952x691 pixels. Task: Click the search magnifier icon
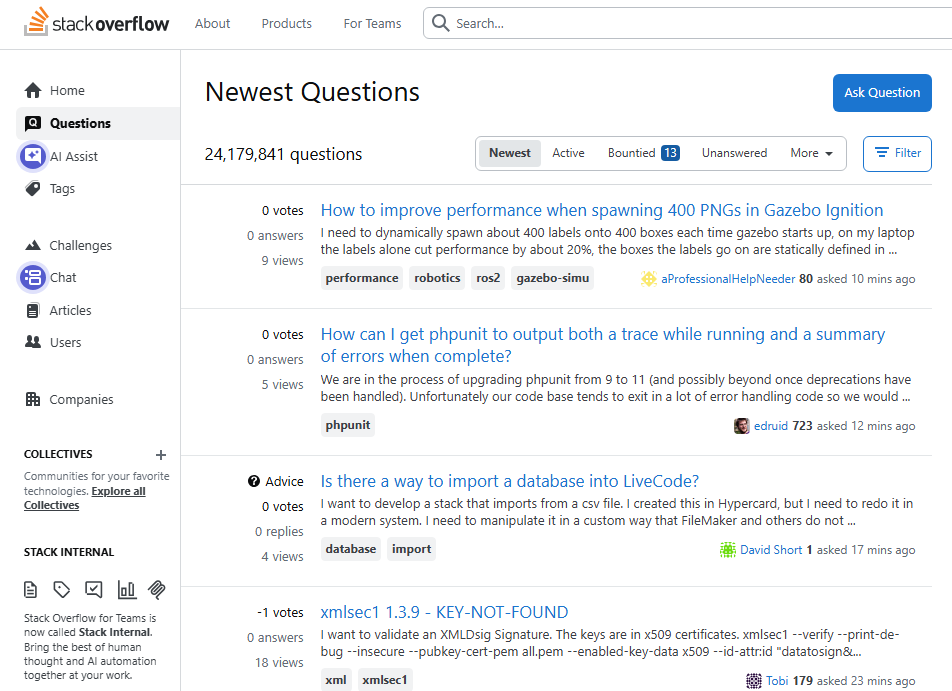point(440,22)
